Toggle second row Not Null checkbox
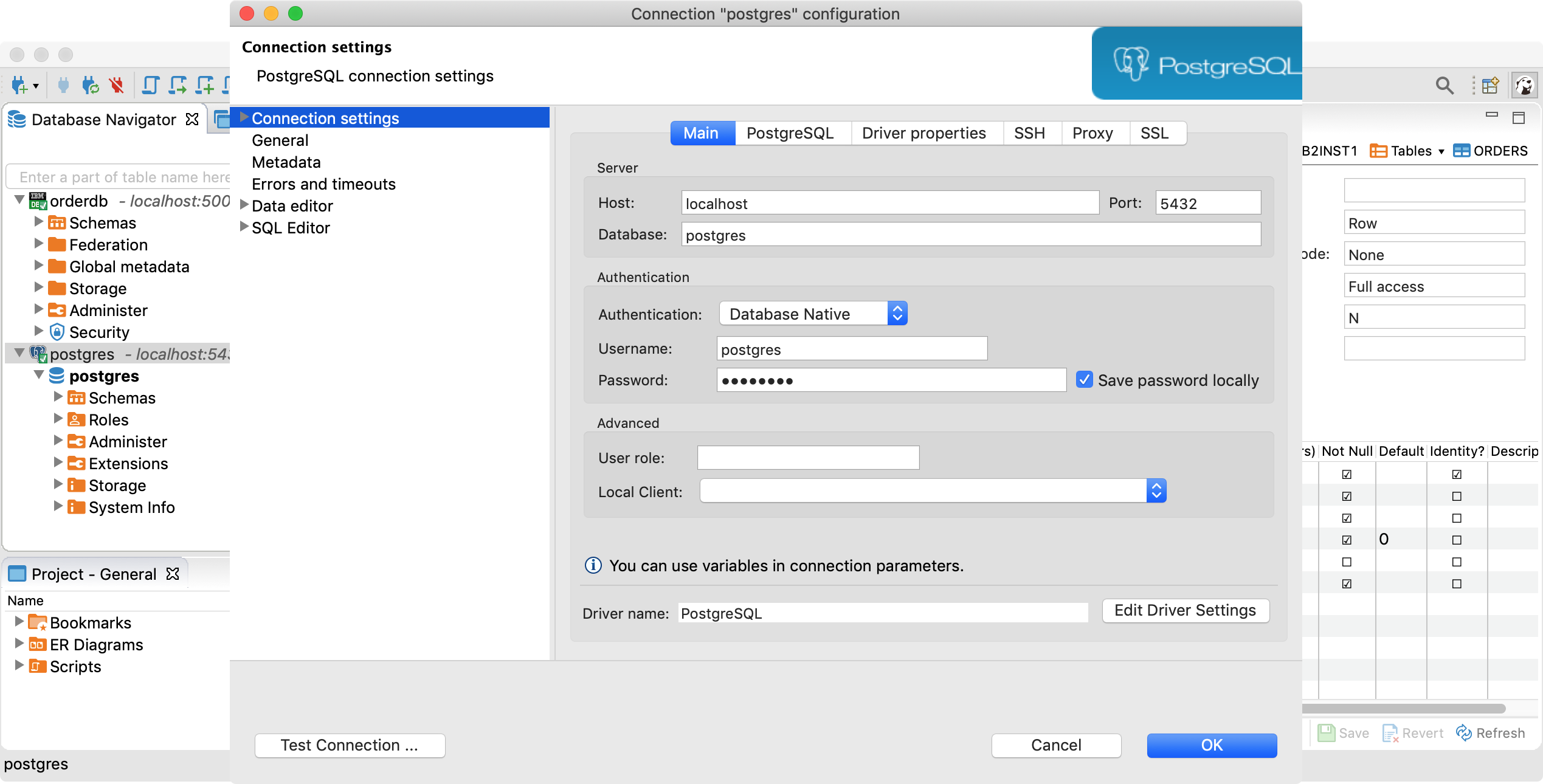 tap(1347, 496)
